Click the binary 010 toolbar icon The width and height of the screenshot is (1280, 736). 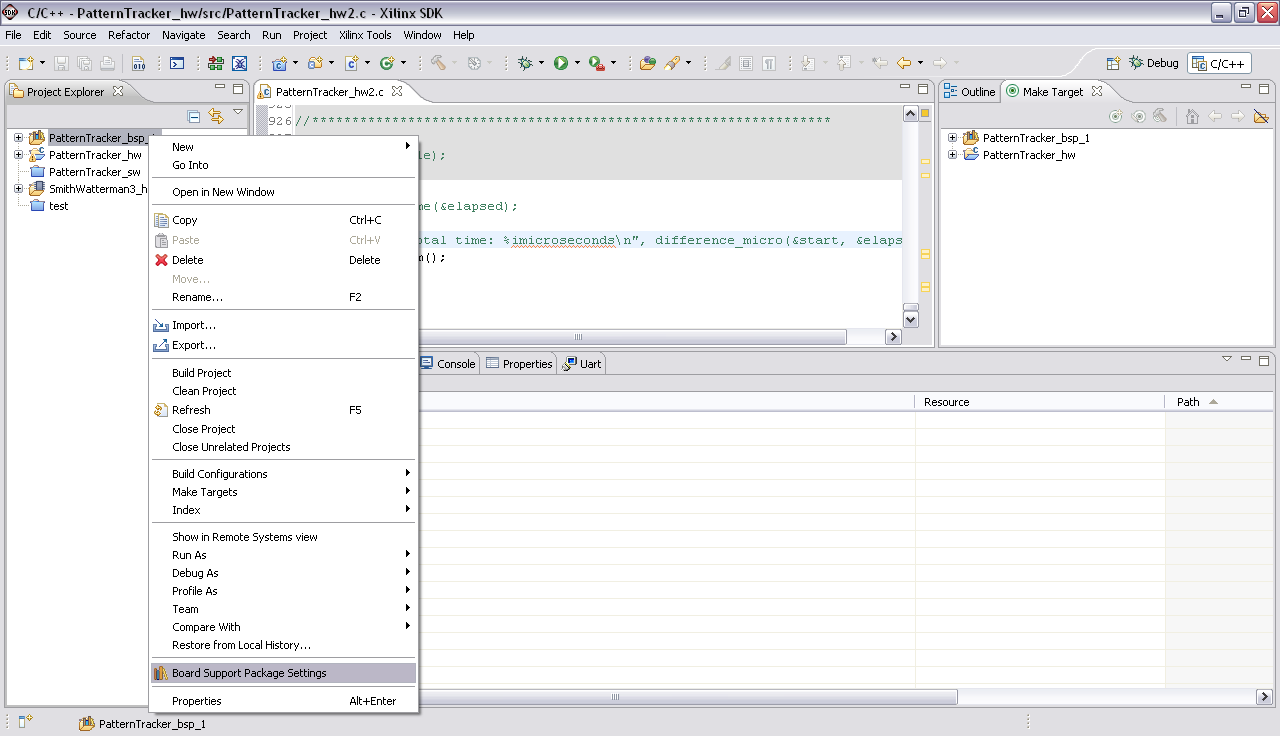coord(139,63)
